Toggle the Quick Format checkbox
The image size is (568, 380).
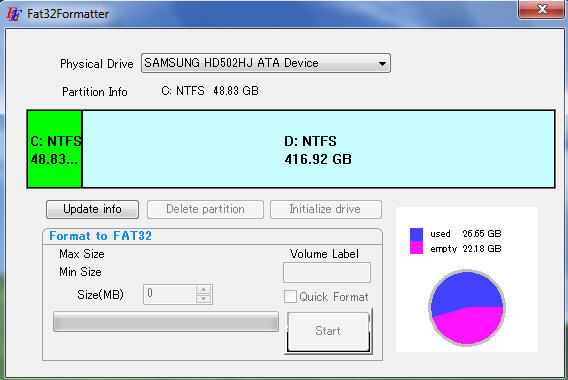(x=290, y=297)
